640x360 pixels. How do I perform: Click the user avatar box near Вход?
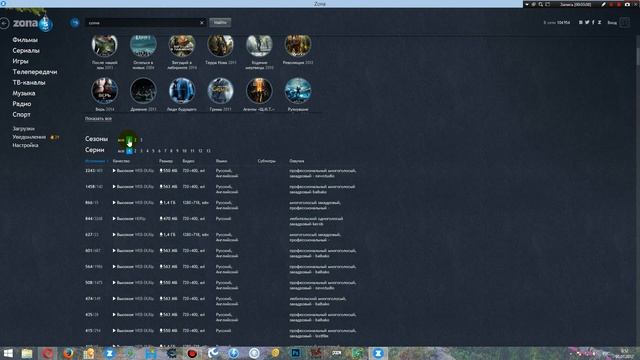click(x=624, y=22)
